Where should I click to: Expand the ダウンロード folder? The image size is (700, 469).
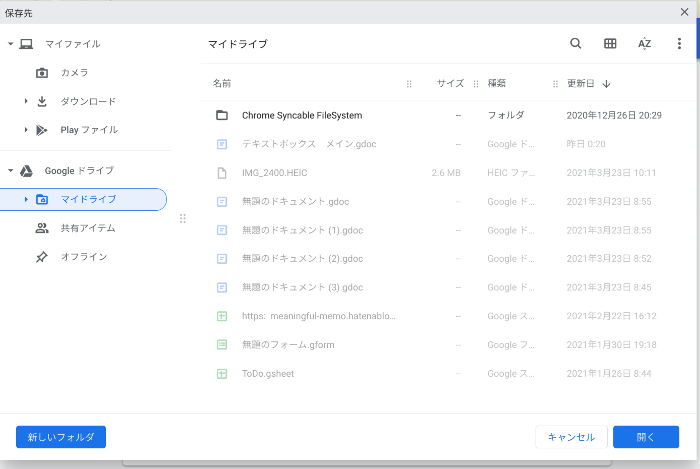tap(26, 101)
